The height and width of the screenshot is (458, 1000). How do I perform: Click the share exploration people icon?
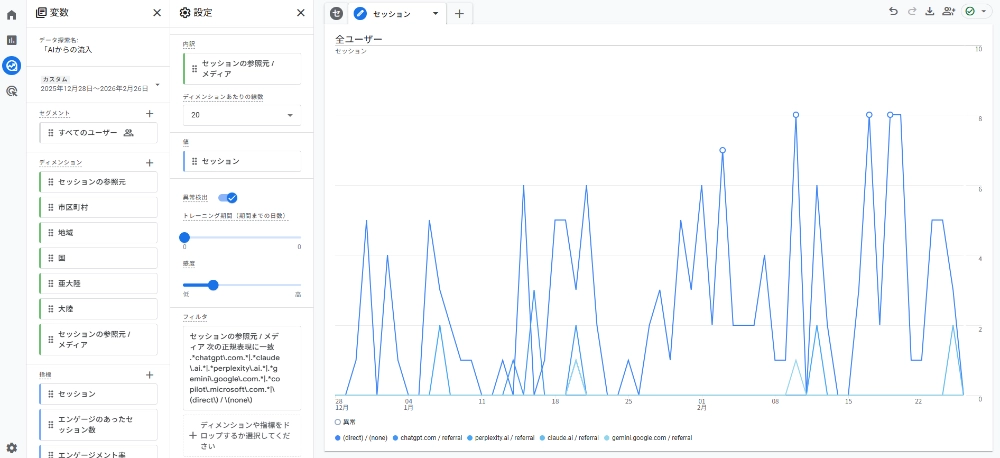(x=948, y=12)
